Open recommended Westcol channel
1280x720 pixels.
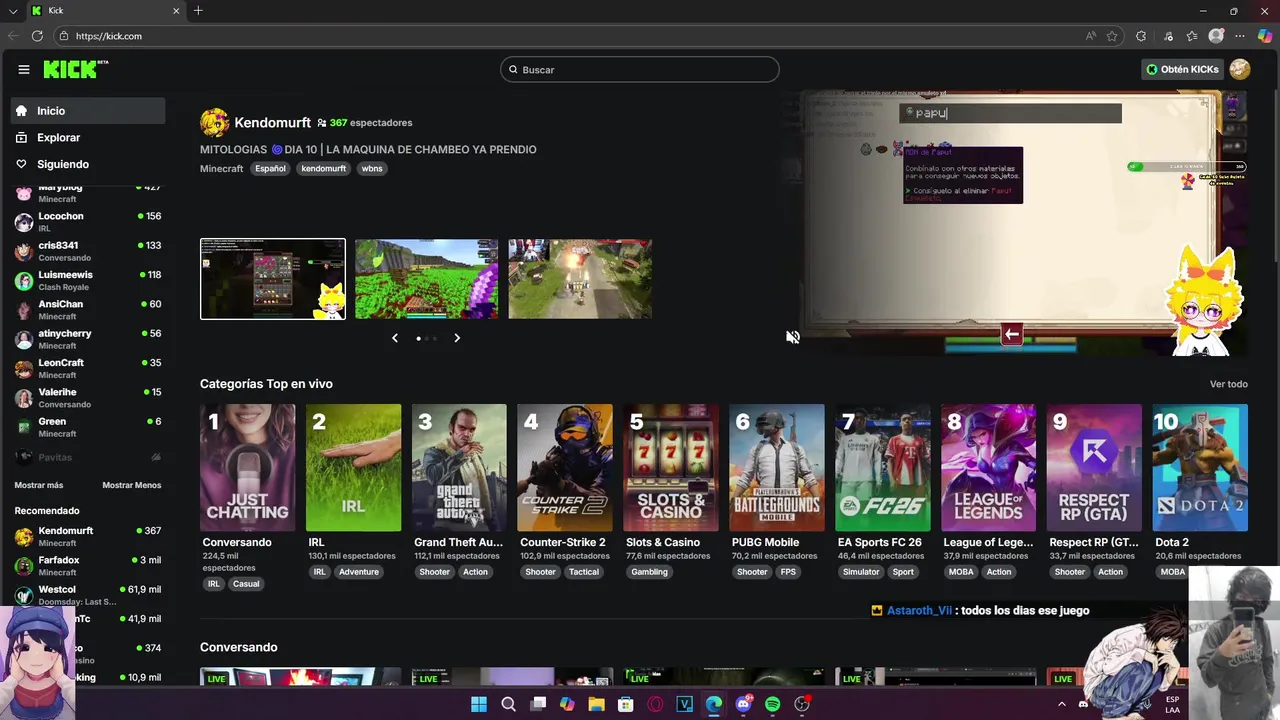88,595
